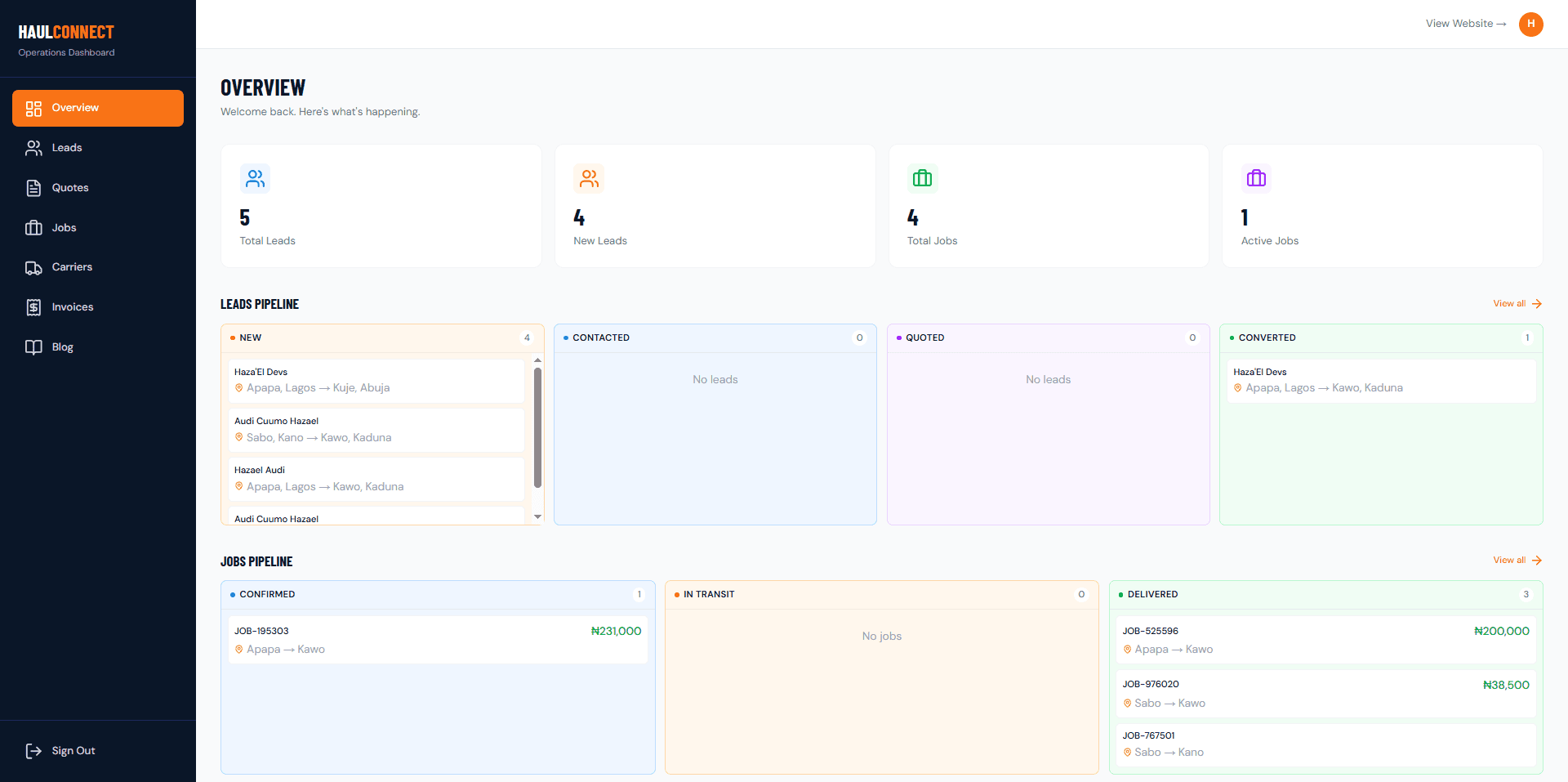Click the Invoices receipt icon in sidebar
This screenshot has height=782, width=1568.
pyautogui.click(x=33, y=307)
